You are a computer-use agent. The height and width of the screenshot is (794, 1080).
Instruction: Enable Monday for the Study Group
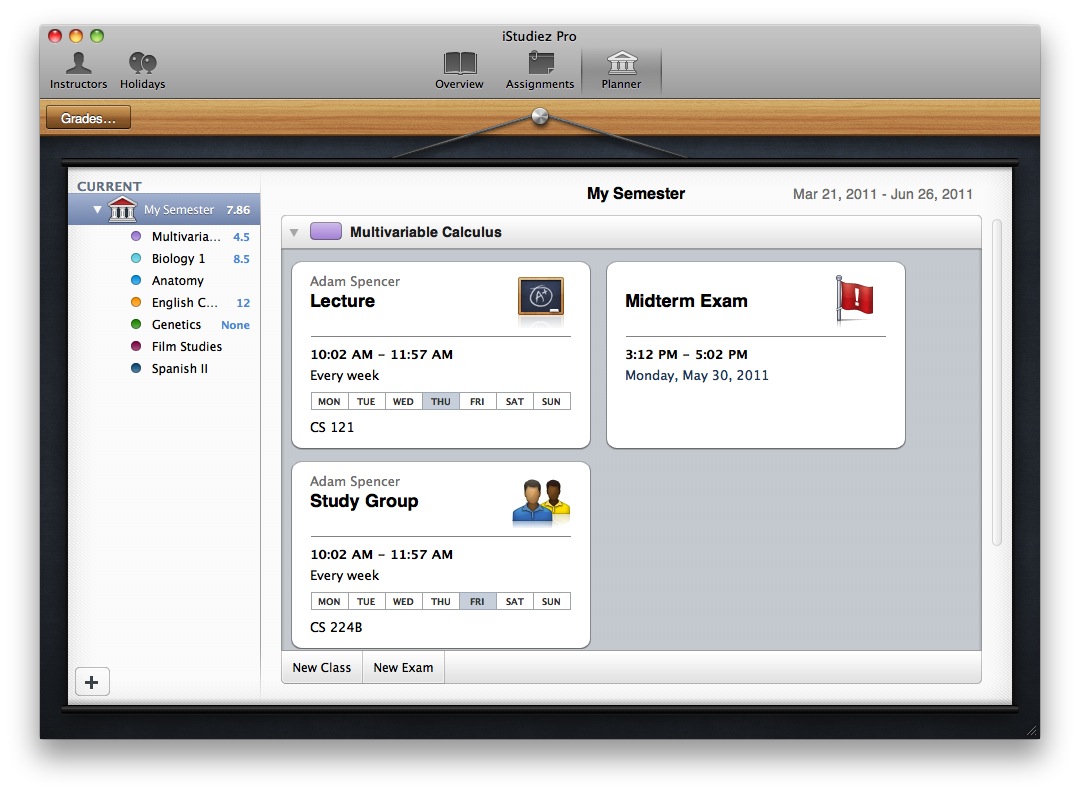pos(328,601)
